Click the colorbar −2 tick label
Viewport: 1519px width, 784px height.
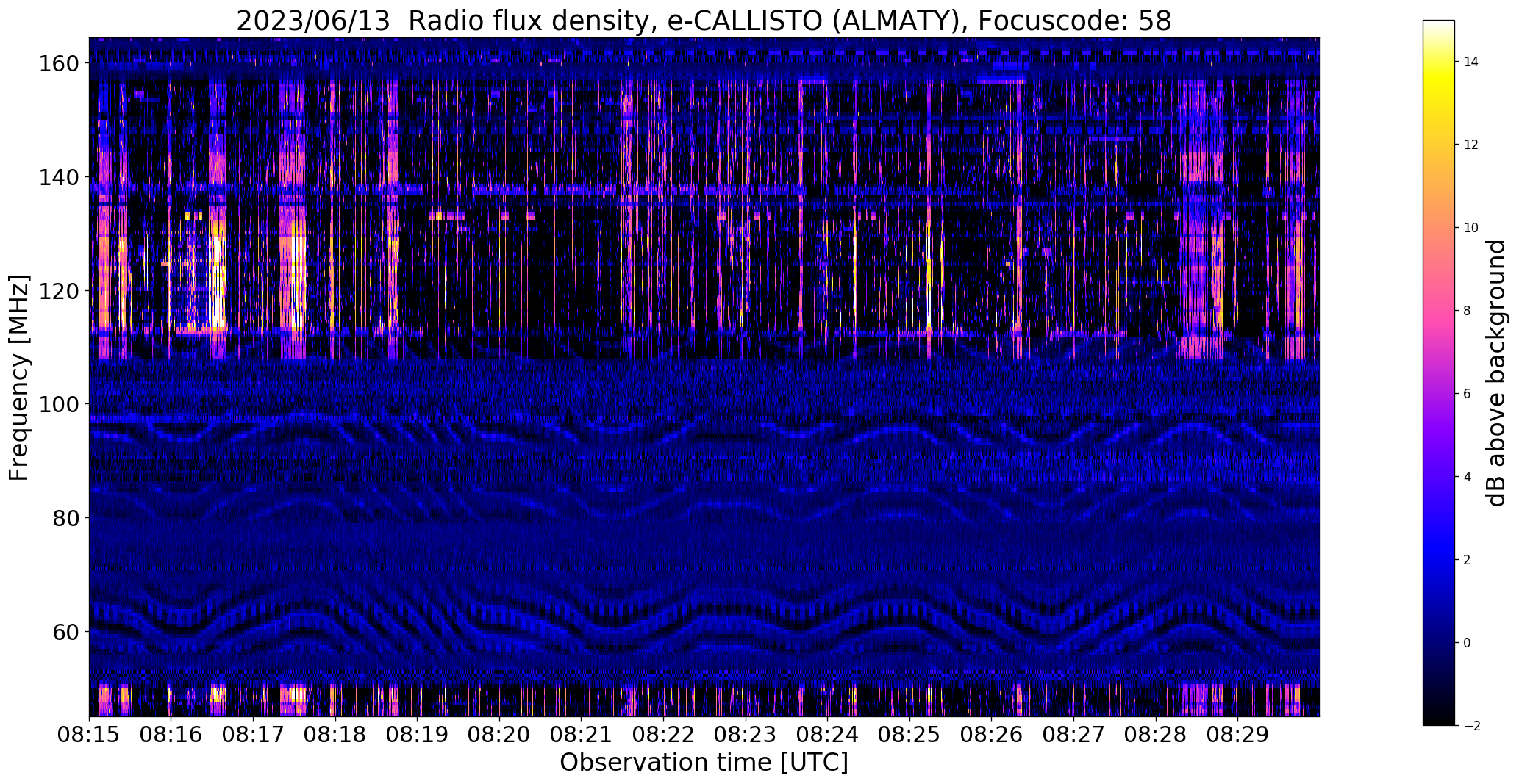click(x=1471, y=726)
